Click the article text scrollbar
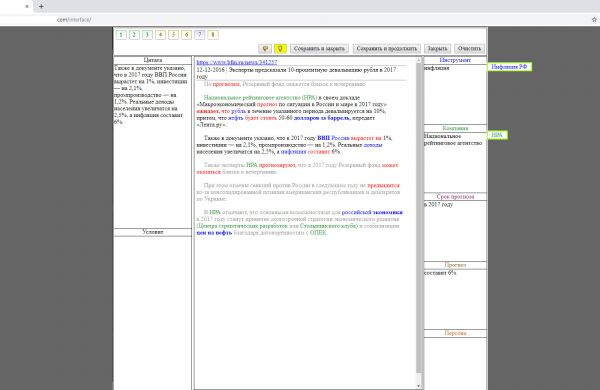The image size is (600, 390). tap(419, 218)
